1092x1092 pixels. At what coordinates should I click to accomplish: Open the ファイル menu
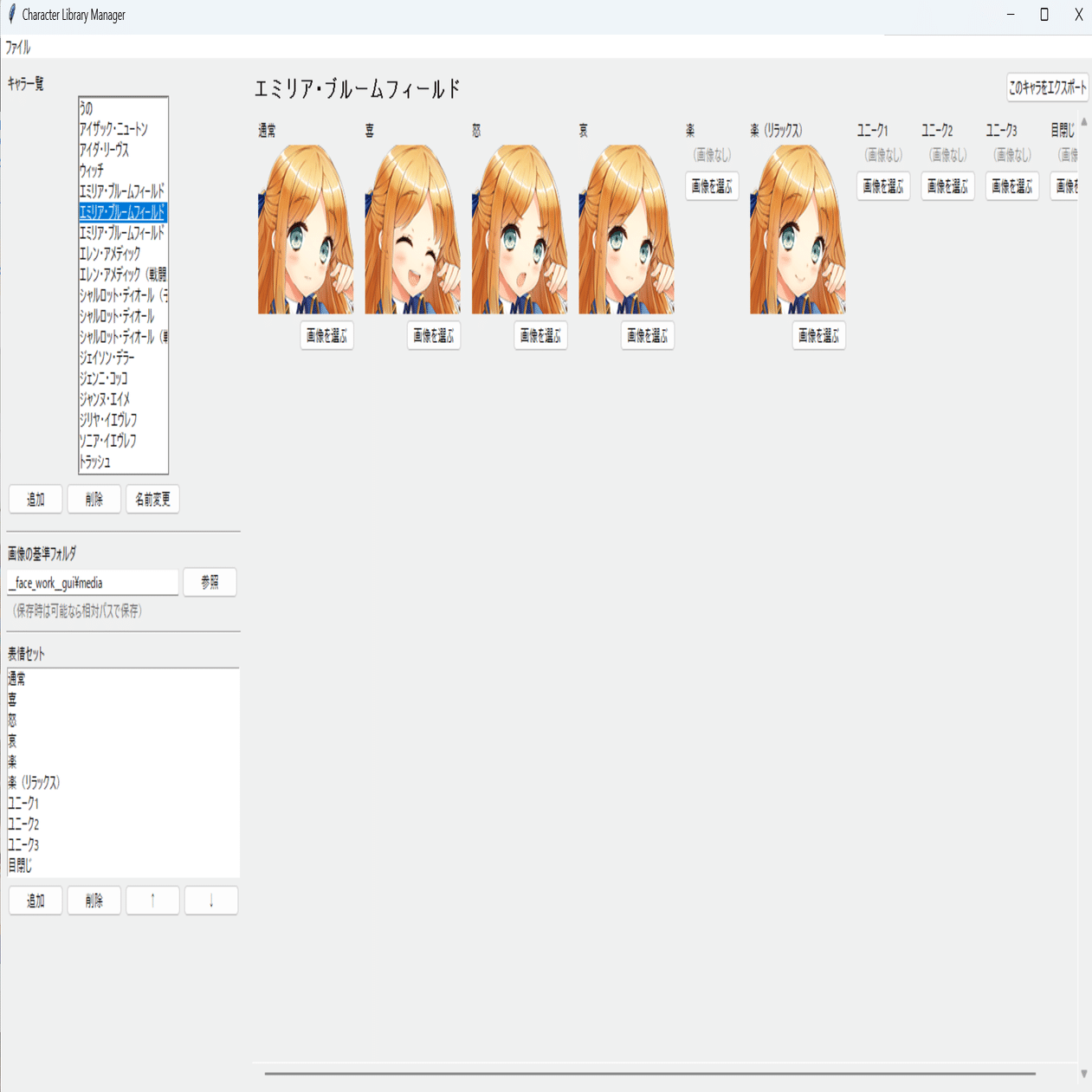coord(18,48)
